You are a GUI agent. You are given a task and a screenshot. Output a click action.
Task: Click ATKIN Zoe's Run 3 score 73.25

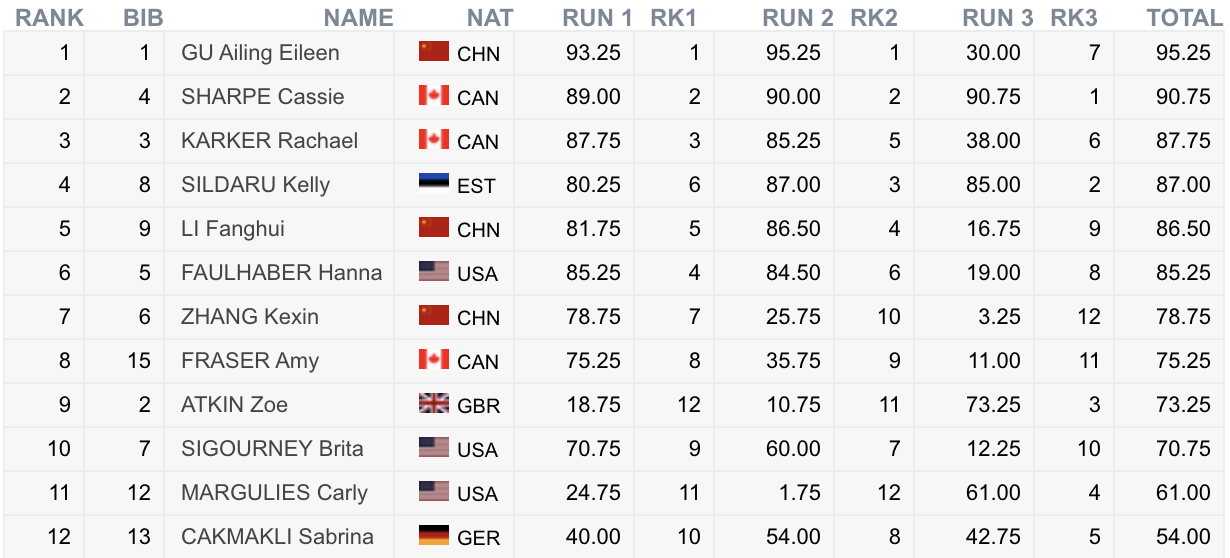pos(993,405)
